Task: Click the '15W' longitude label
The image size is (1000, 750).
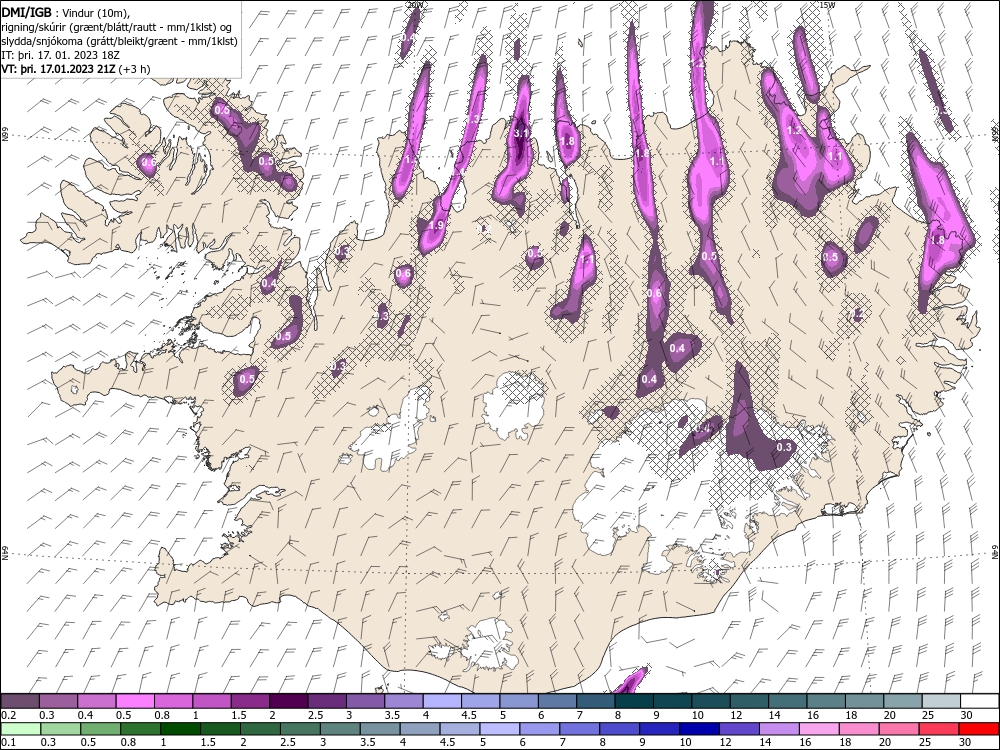Action: tap(827, 4)
